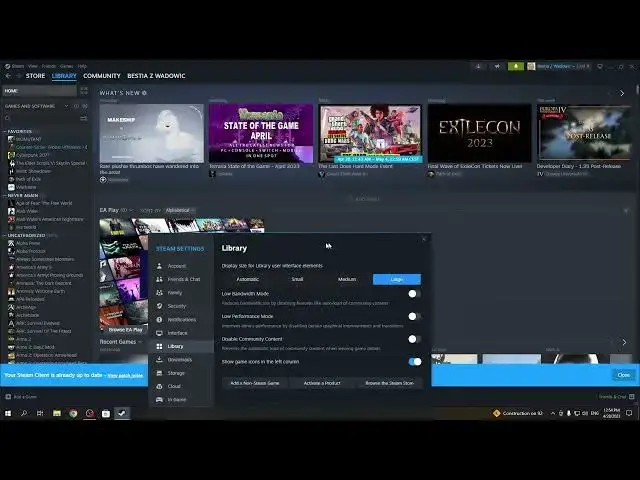
Task: Open the Friends menu
Action: tap(49, 66)
